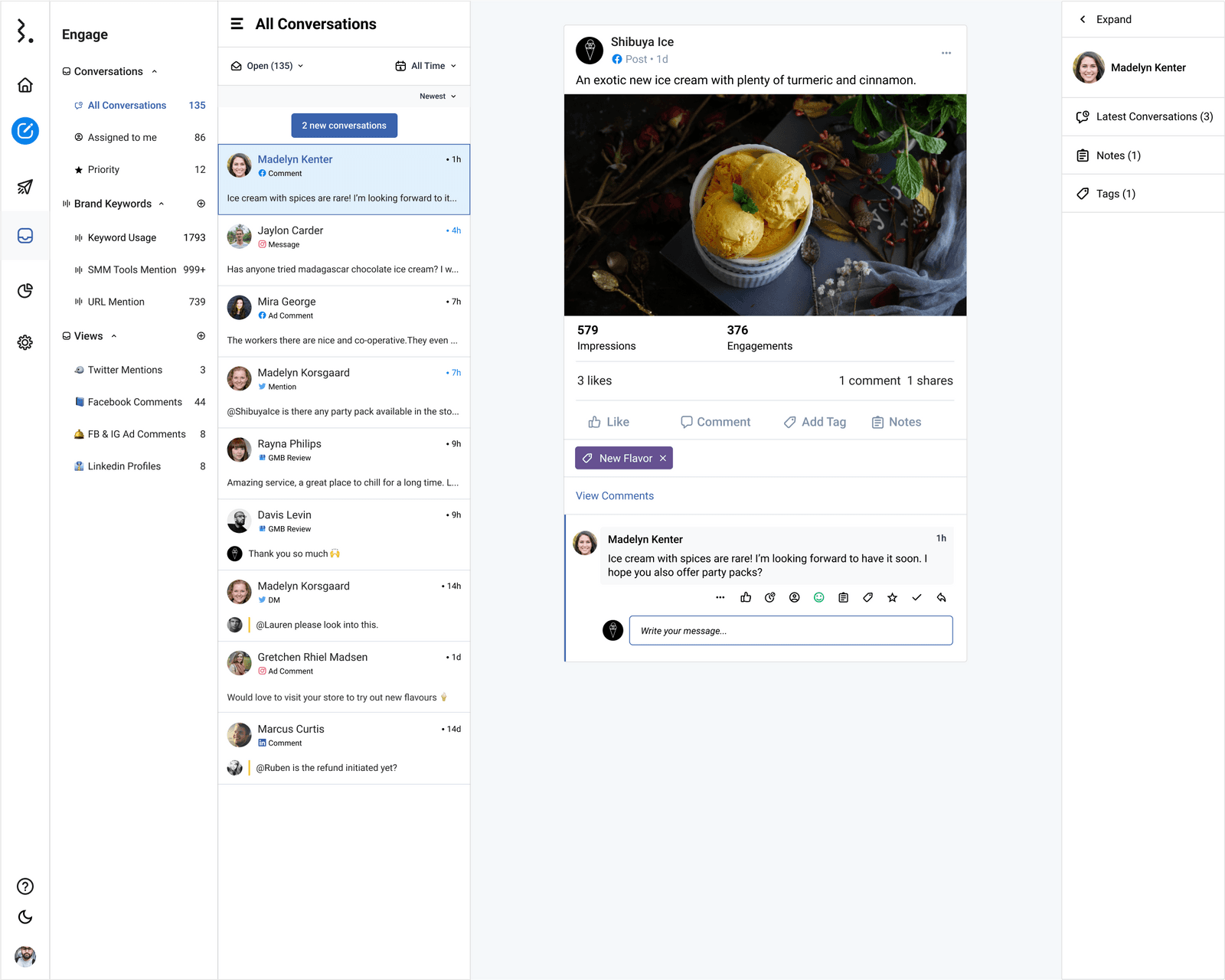Screen dimensions: 1225x980
Task: Click the checkmark icon to close conversation
Action: click(916, 598)
